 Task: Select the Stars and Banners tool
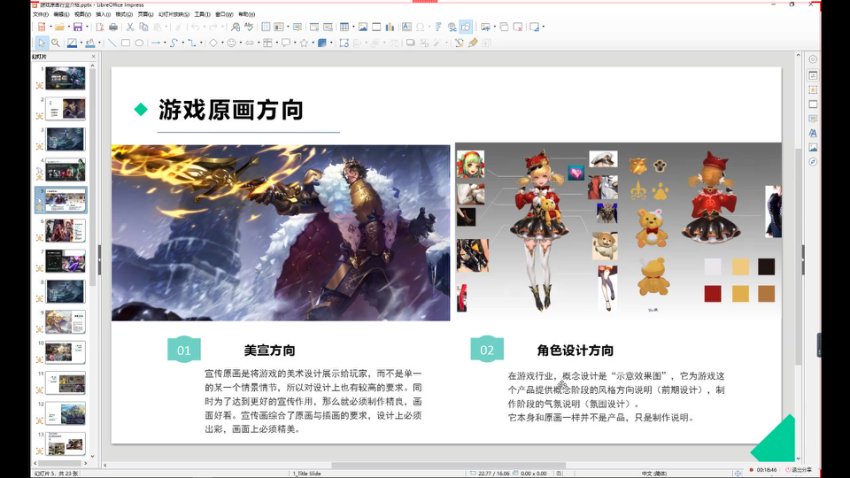(304, 43)
